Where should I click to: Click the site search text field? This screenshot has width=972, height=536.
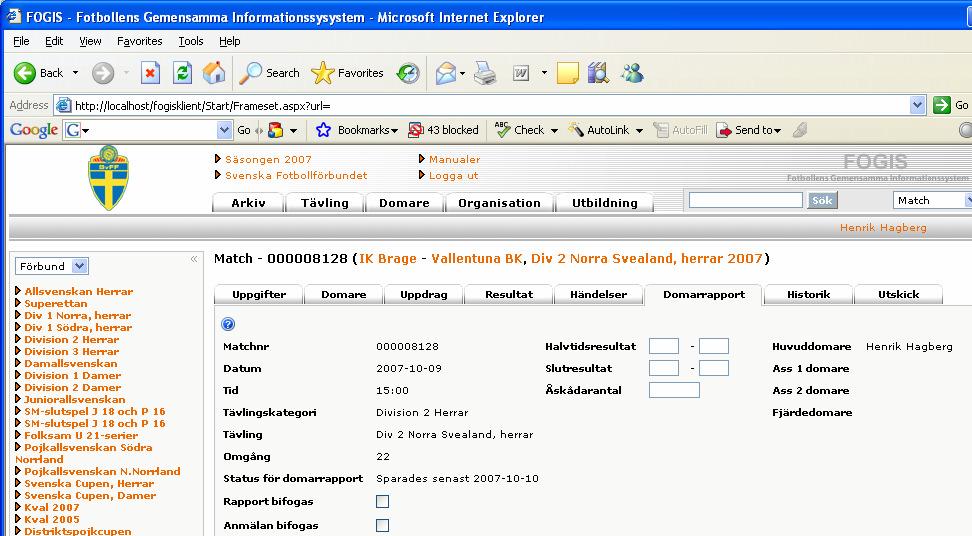[x=746, y=200]
